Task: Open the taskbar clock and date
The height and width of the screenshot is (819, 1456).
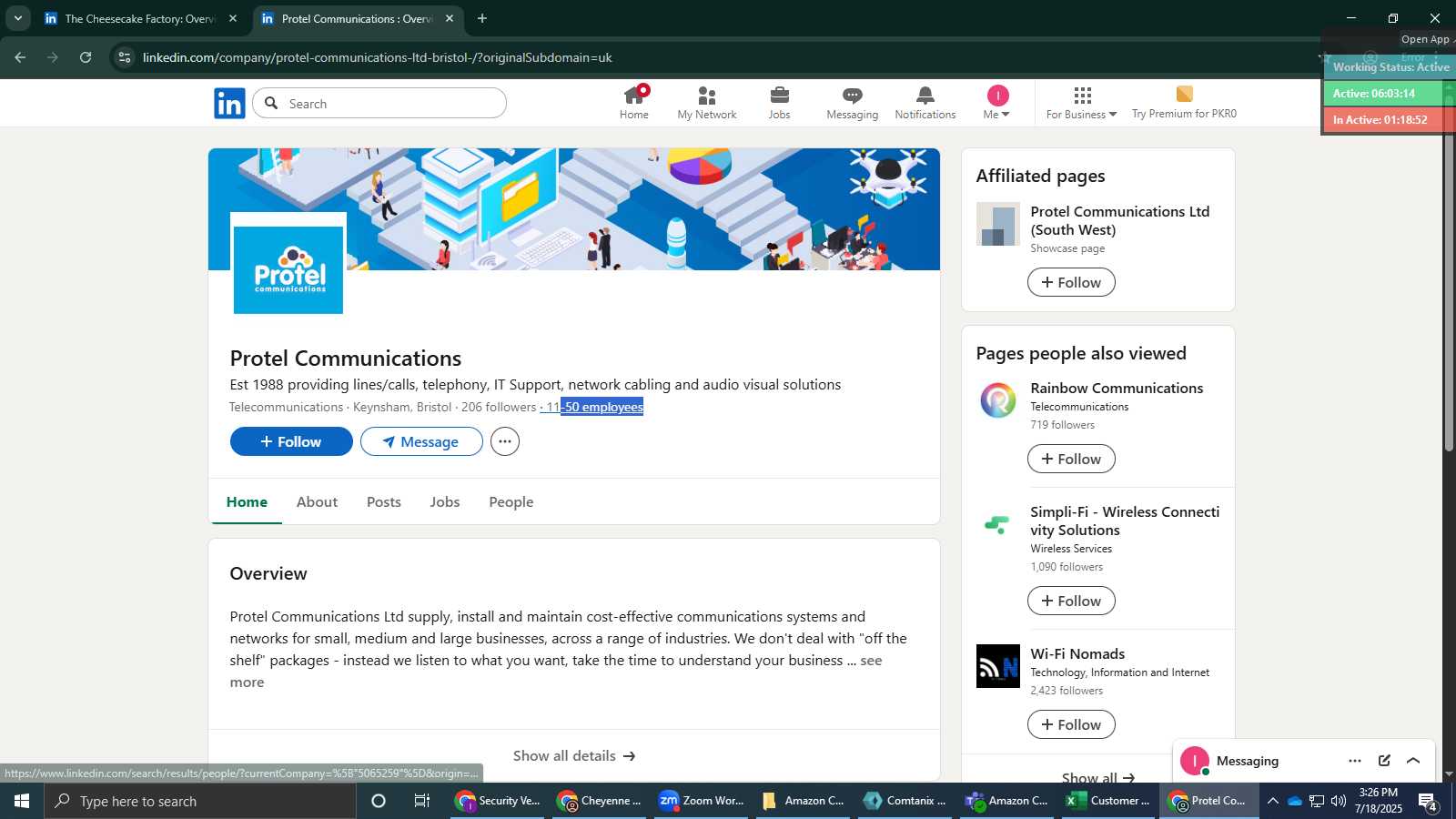Action: click(x=1378, y=801)
